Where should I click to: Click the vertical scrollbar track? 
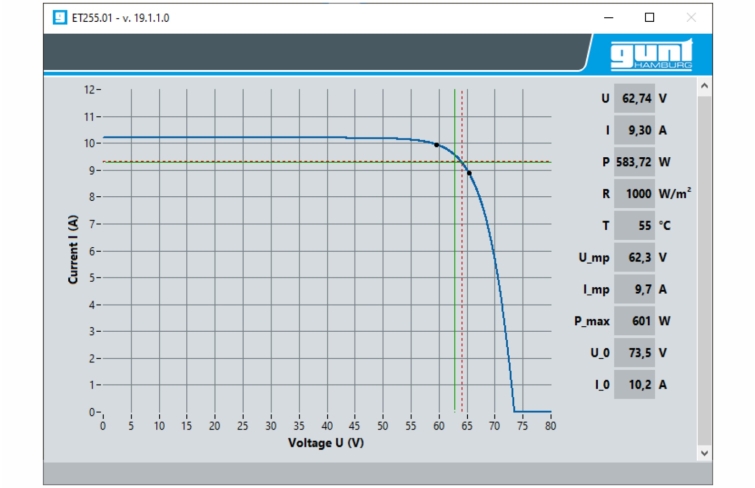(x=704, y=270)
